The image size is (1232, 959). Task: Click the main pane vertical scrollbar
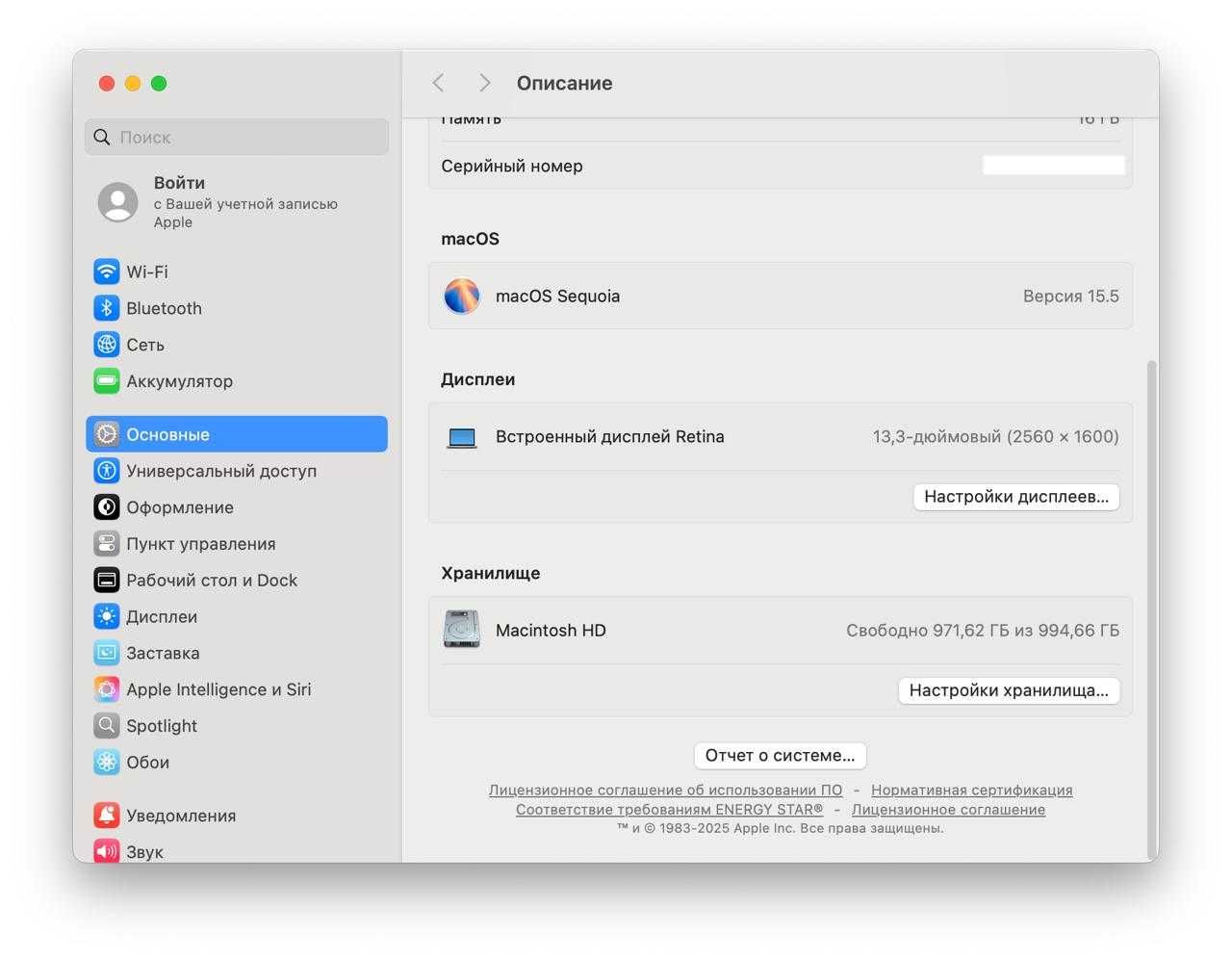pos(1152,610)
